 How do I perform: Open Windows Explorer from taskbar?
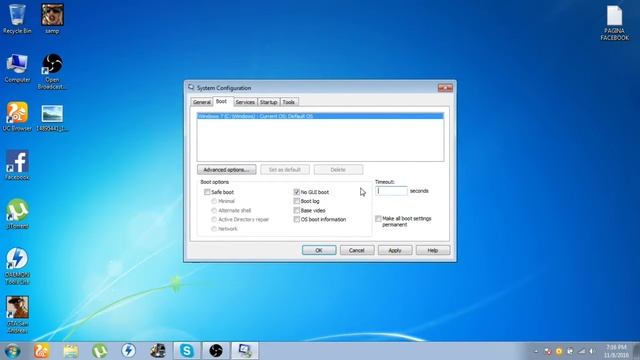click(x=71, y=351)
